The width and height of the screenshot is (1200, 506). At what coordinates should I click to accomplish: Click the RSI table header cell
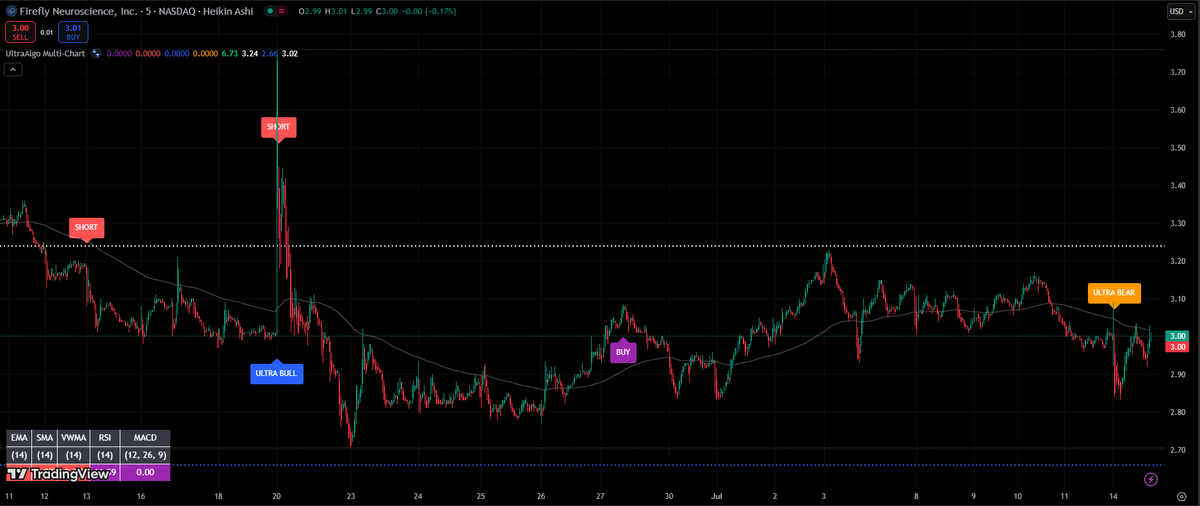pyautogui.click(x=104, y=438)
